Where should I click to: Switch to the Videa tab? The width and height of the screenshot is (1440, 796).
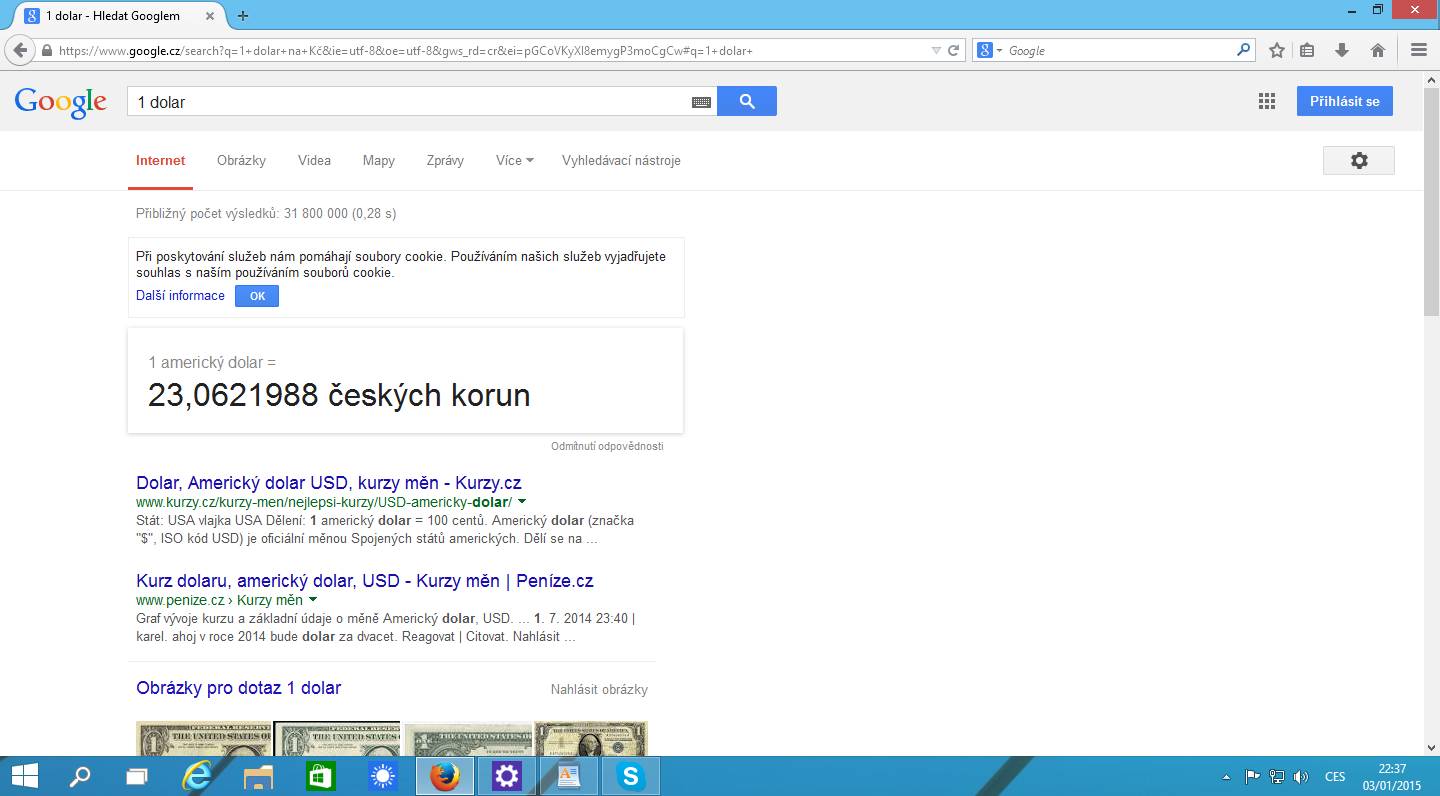[x=314, y=160]
